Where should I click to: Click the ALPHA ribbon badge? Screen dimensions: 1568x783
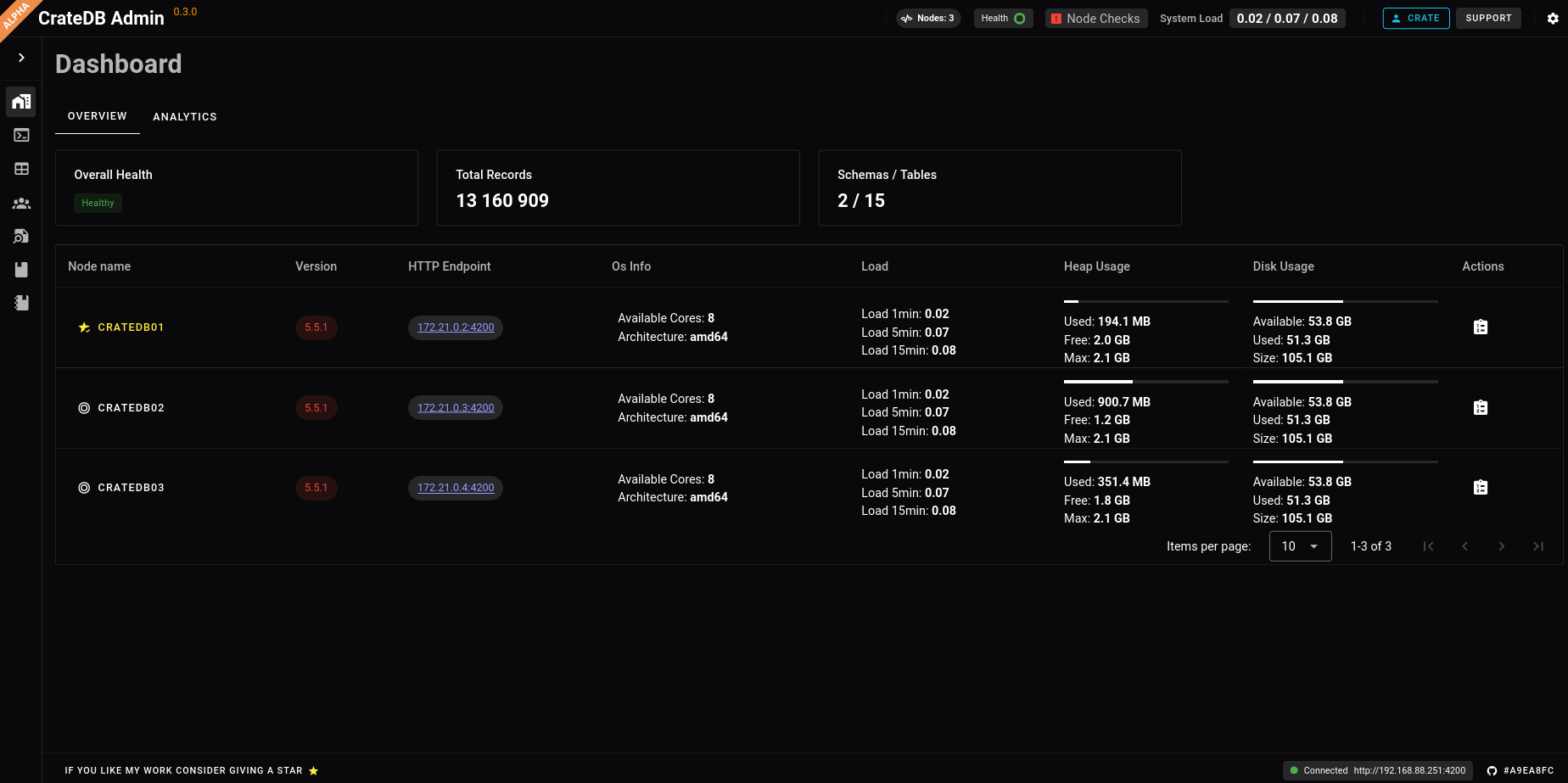click(x=15, y=15)
